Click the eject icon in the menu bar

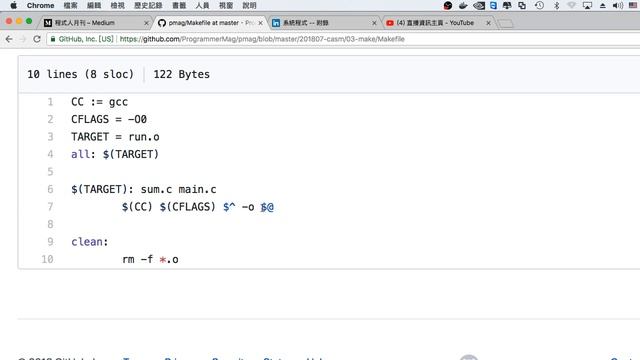(x=602, y=5)
